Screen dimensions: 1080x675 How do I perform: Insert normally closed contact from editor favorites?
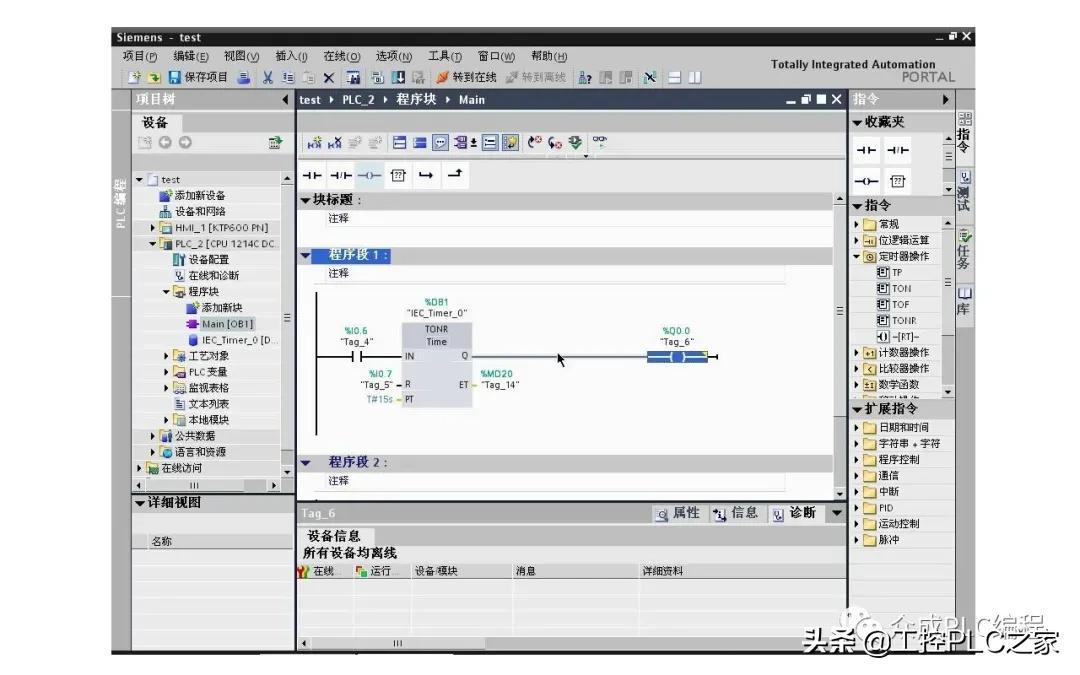point(341,175)
